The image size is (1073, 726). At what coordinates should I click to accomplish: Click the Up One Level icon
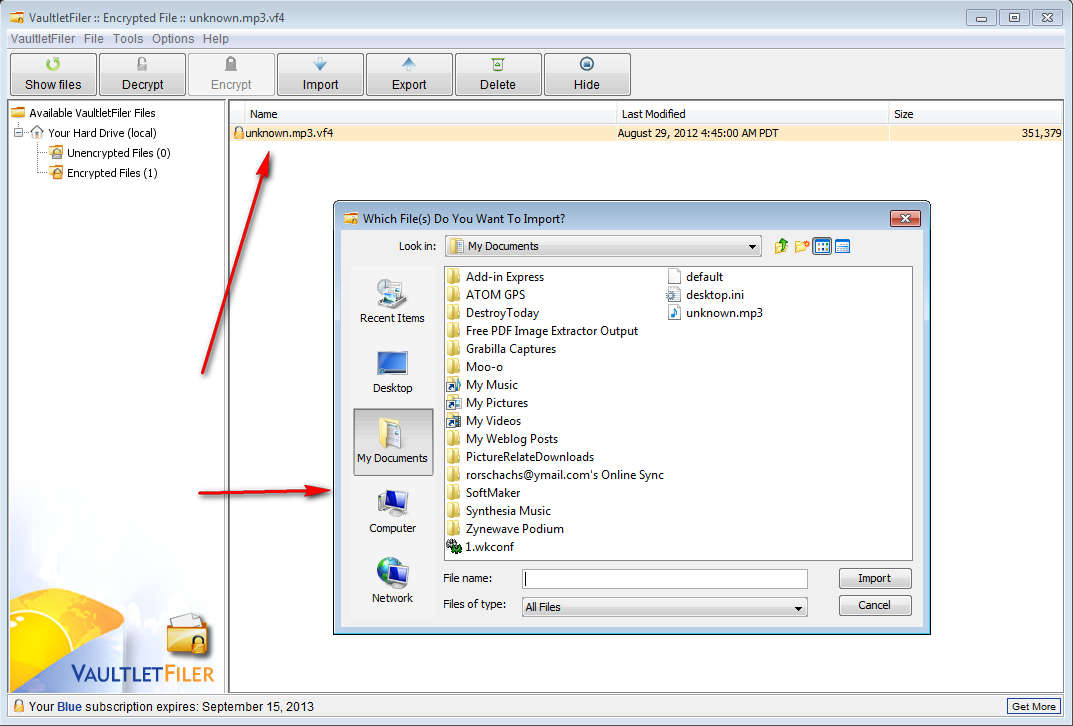pos(781,246)
